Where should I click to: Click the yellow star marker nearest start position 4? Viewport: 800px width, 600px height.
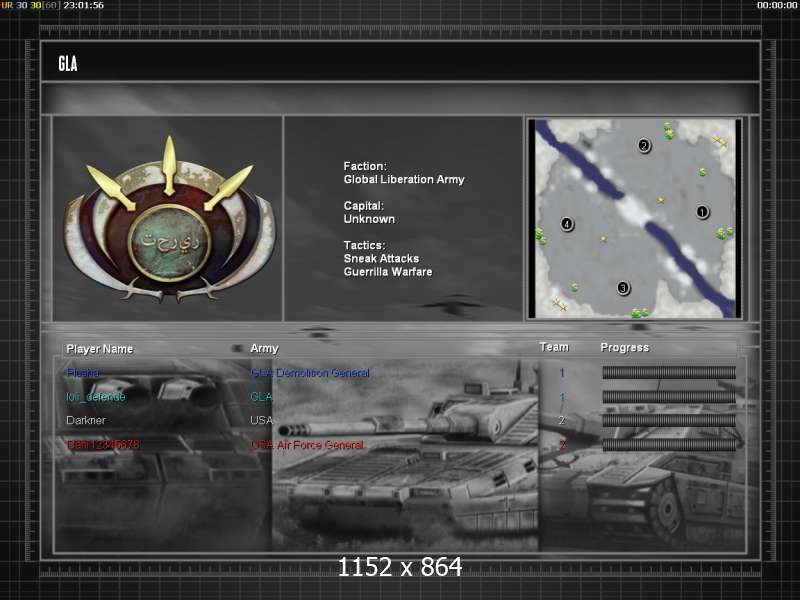[x=604, y=239]
